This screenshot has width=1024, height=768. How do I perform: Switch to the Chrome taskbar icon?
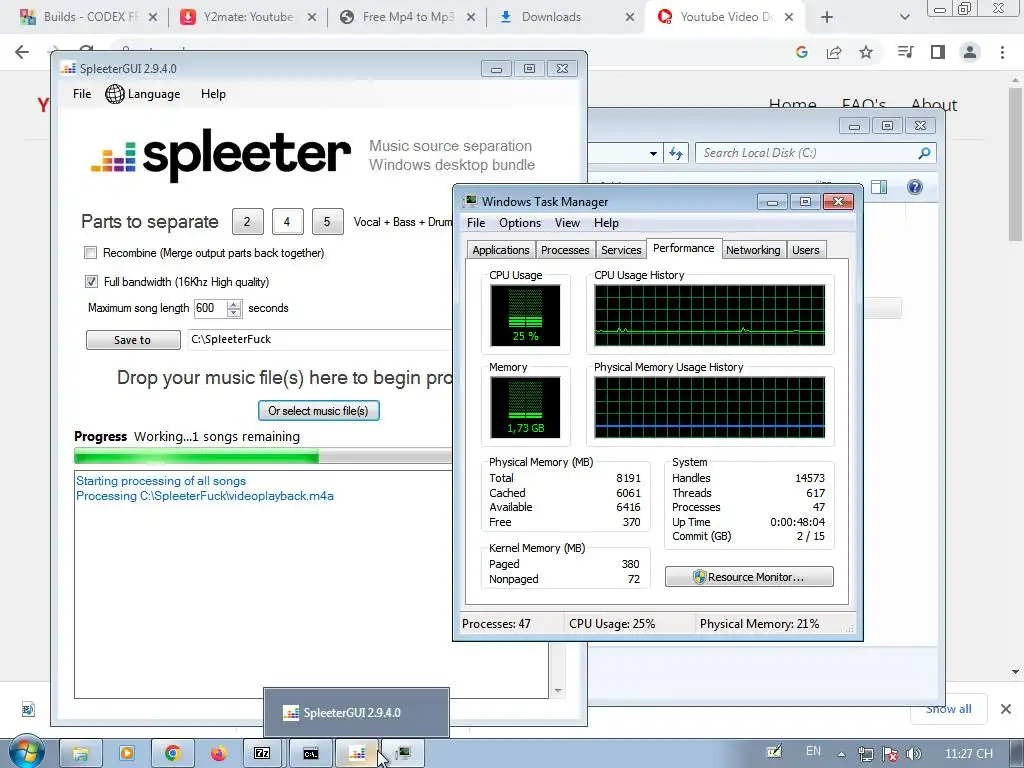[x=172, y=754]
